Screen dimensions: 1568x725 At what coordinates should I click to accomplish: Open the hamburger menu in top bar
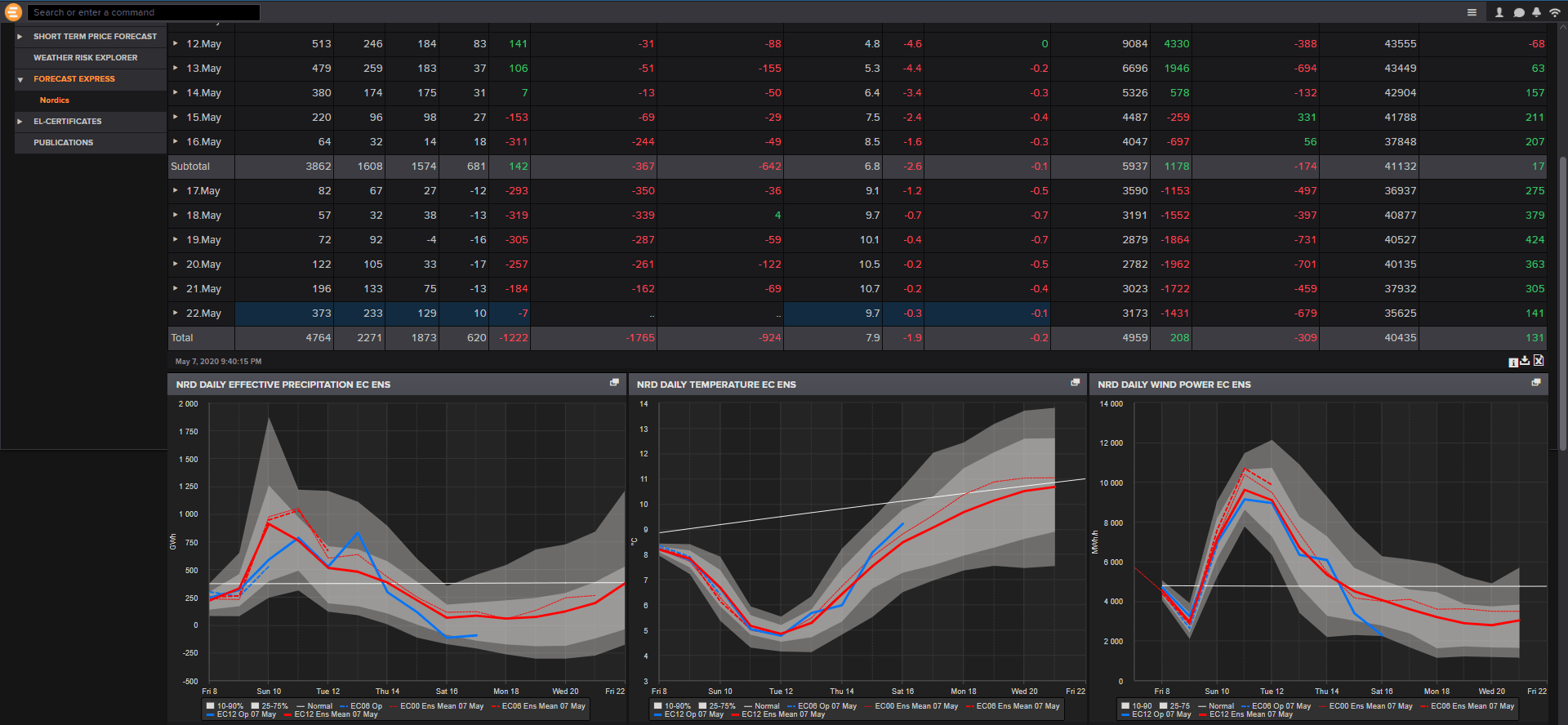(x=1472, y=12)
